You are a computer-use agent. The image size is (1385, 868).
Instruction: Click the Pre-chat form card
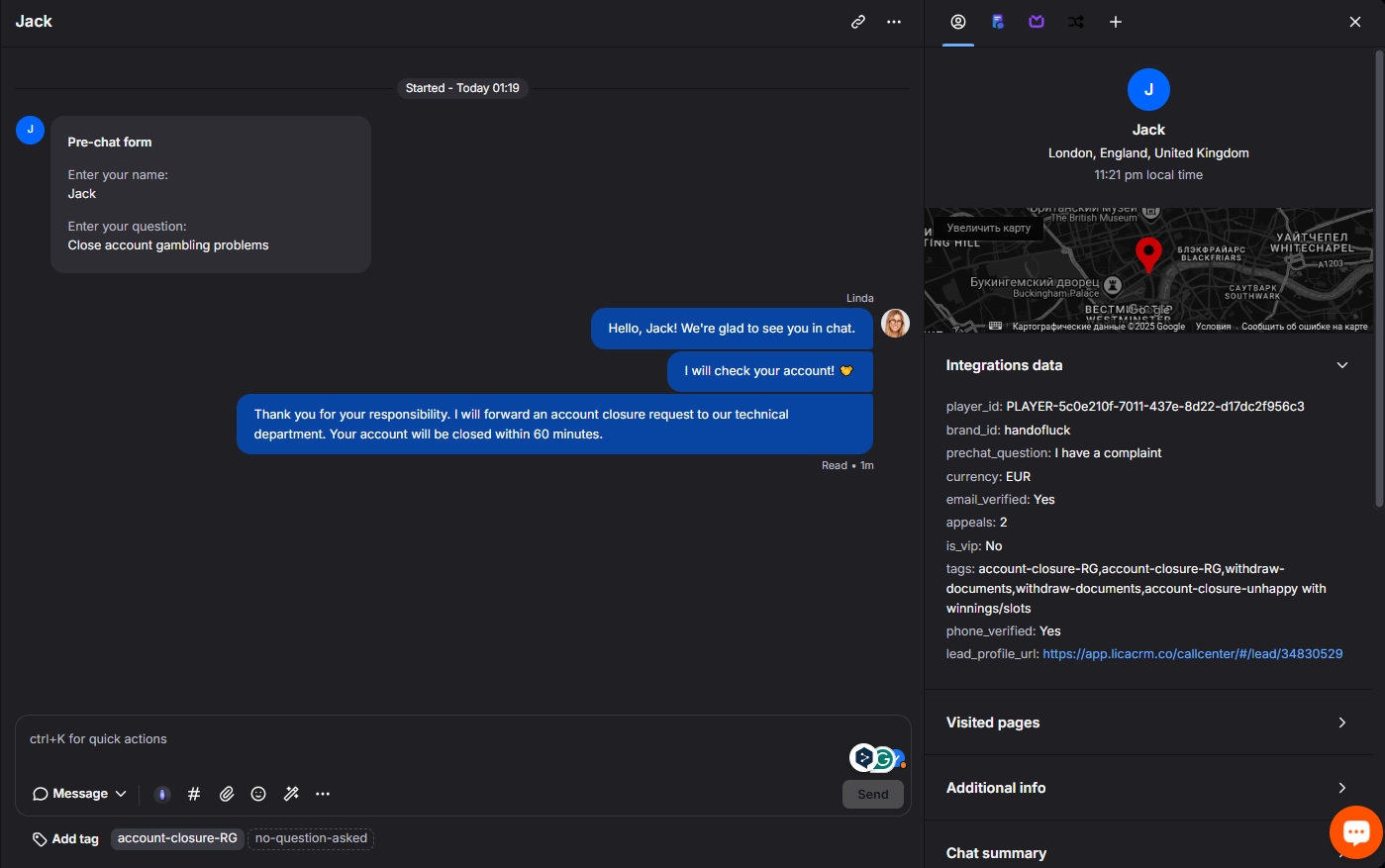click(211, 194)
